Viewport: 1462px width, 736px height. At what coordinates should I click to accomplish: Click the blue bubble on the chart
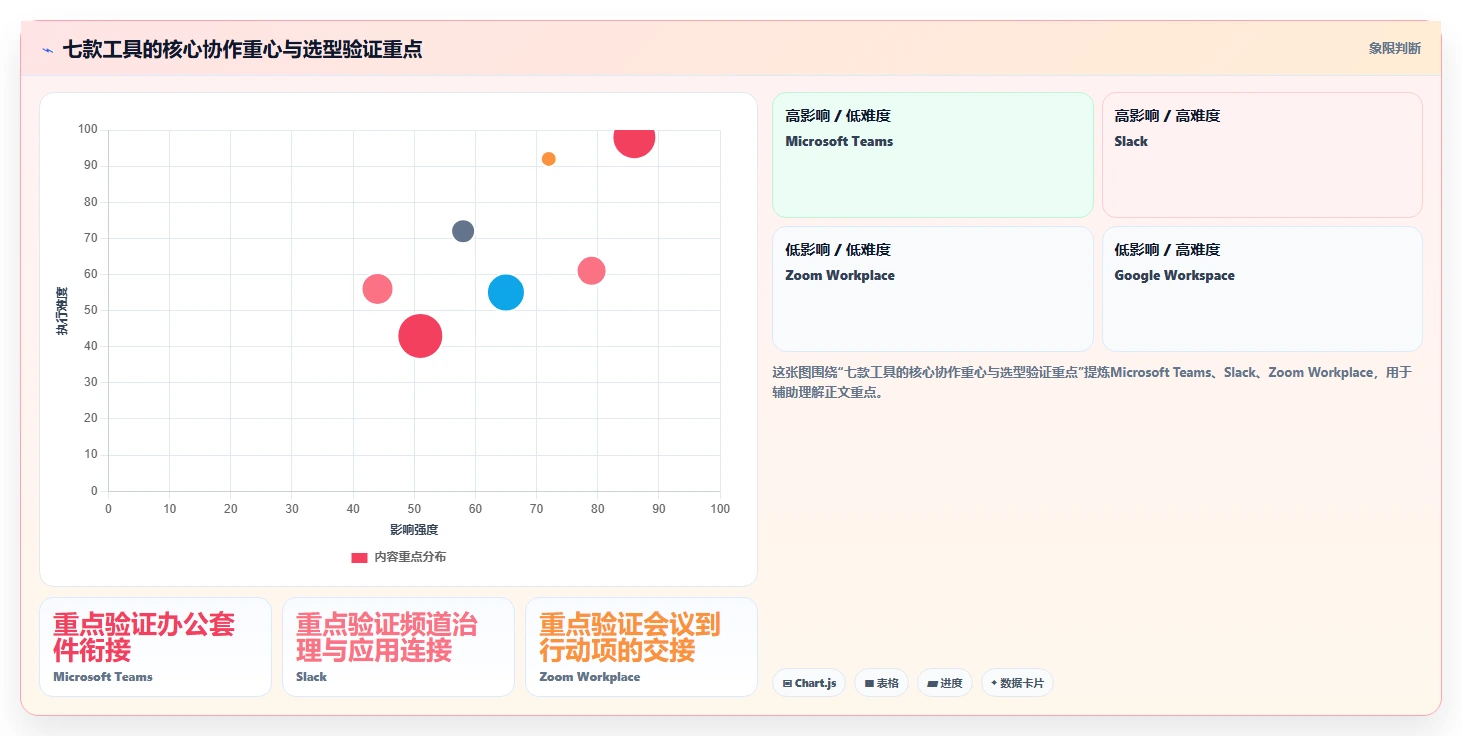click(506, 292)
